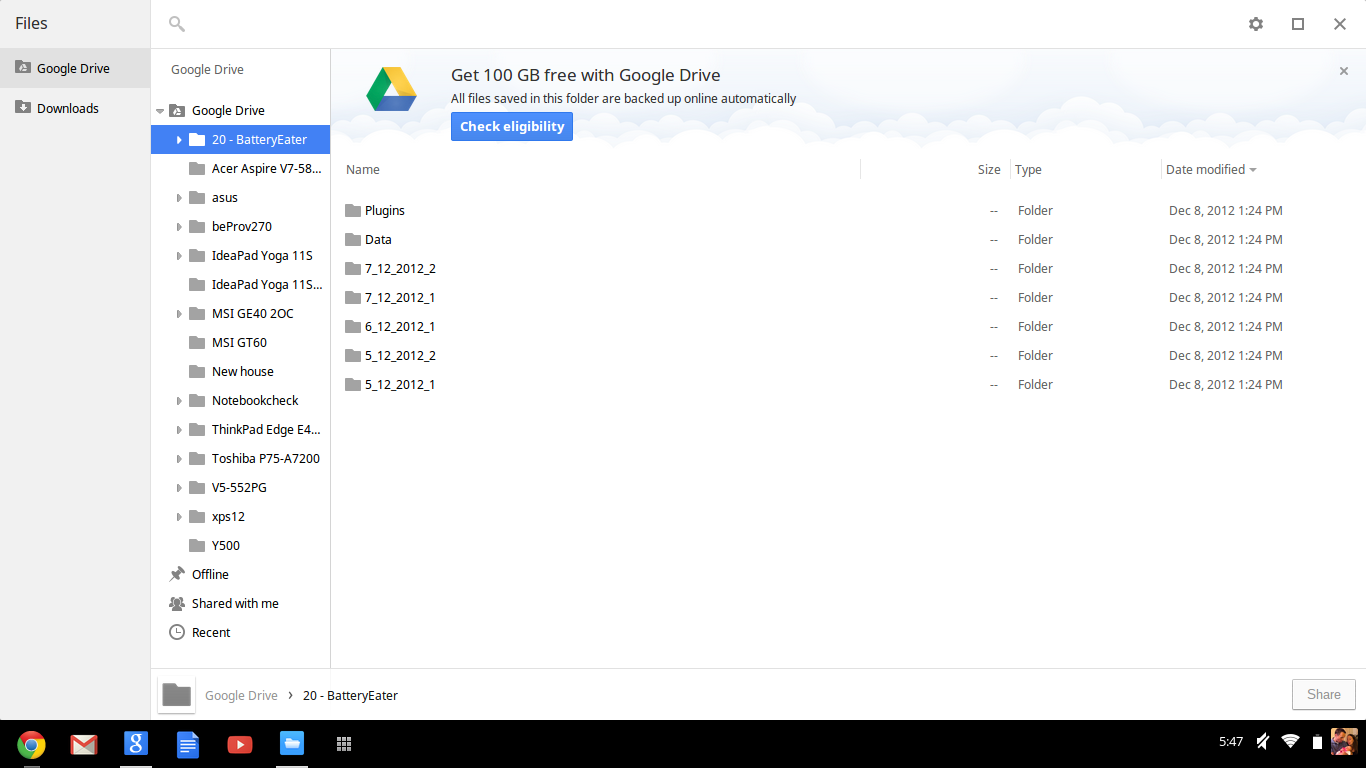The height and width of the screenshot is (768, 1366).
Task: Click the Check eligibility button
Action: 512,127
